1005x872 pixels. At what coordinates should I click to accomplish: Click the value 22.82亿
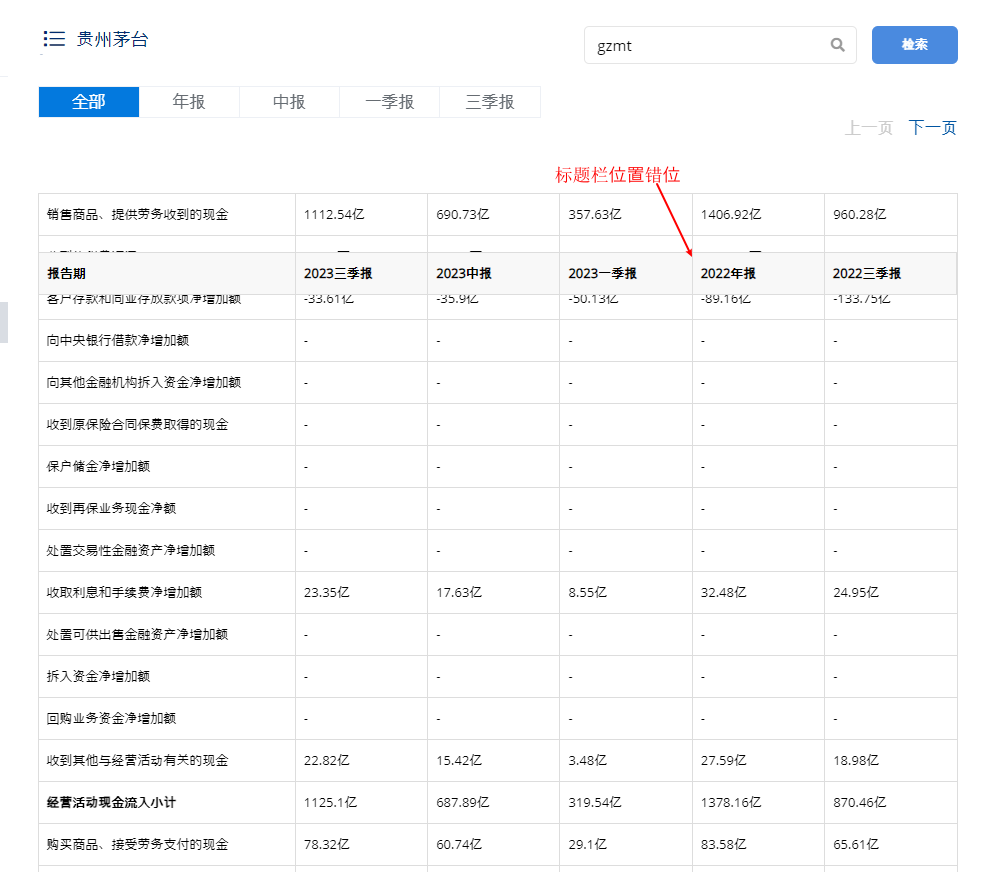click(326, 760)
